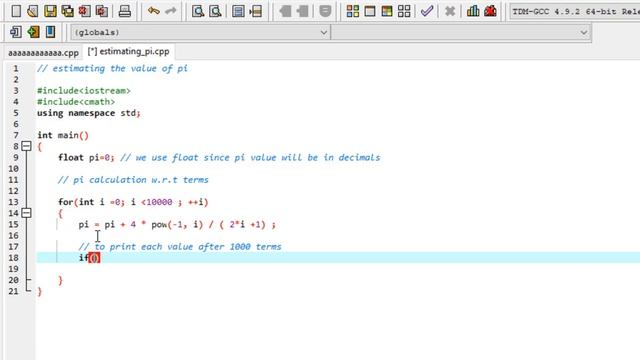Image resolution: width=640 pixels, height=360 pixels.
Task: Click on "using namespace std;" line
Action: tap(89, 113)
